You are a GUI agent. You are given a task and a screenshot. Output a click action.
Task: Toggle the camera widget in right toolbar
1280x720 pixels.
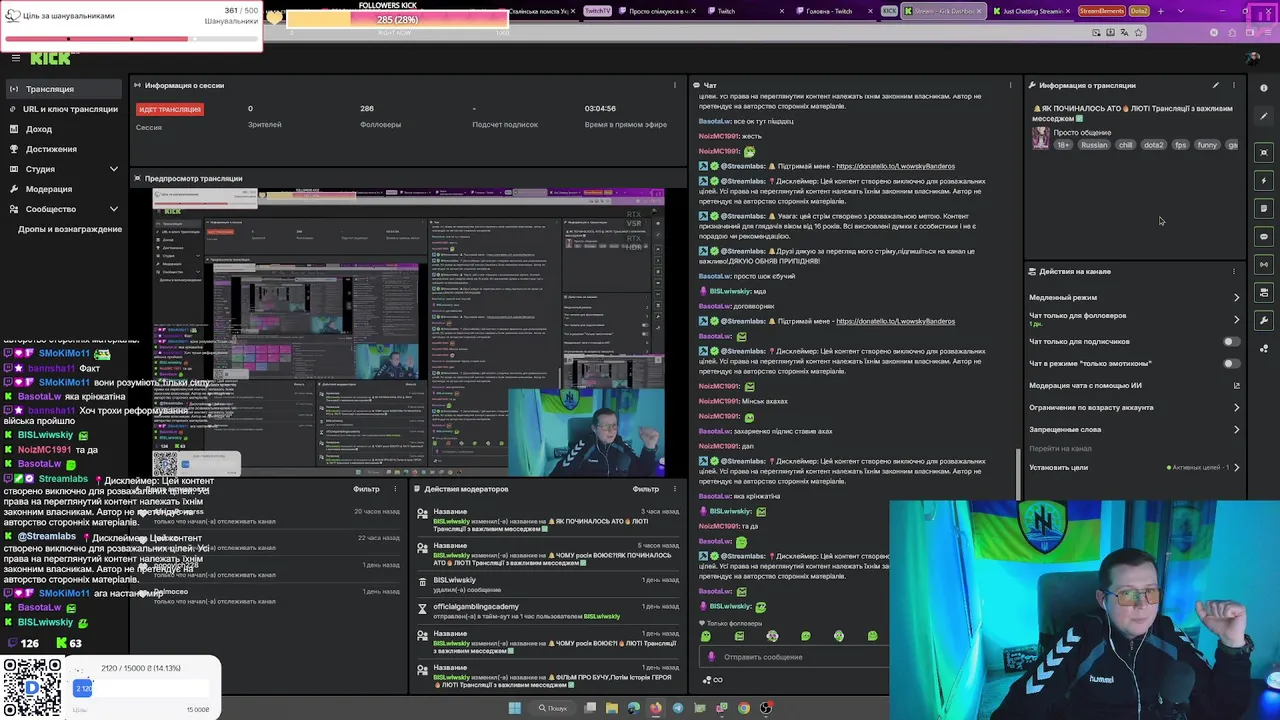pos(1264,293)
